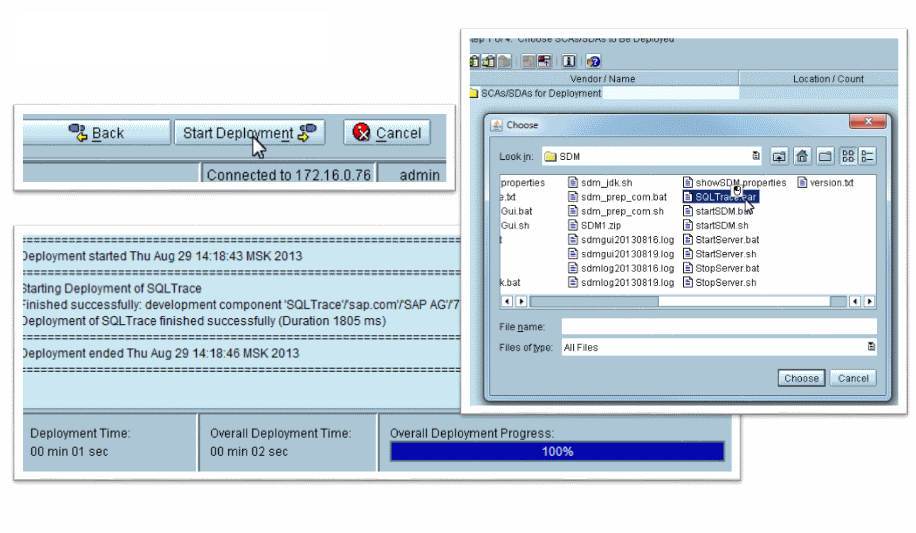Click file icon beside sdm_jdk.sh
Viewport: 916px width, 533px height.
click(x=572, y=182)
